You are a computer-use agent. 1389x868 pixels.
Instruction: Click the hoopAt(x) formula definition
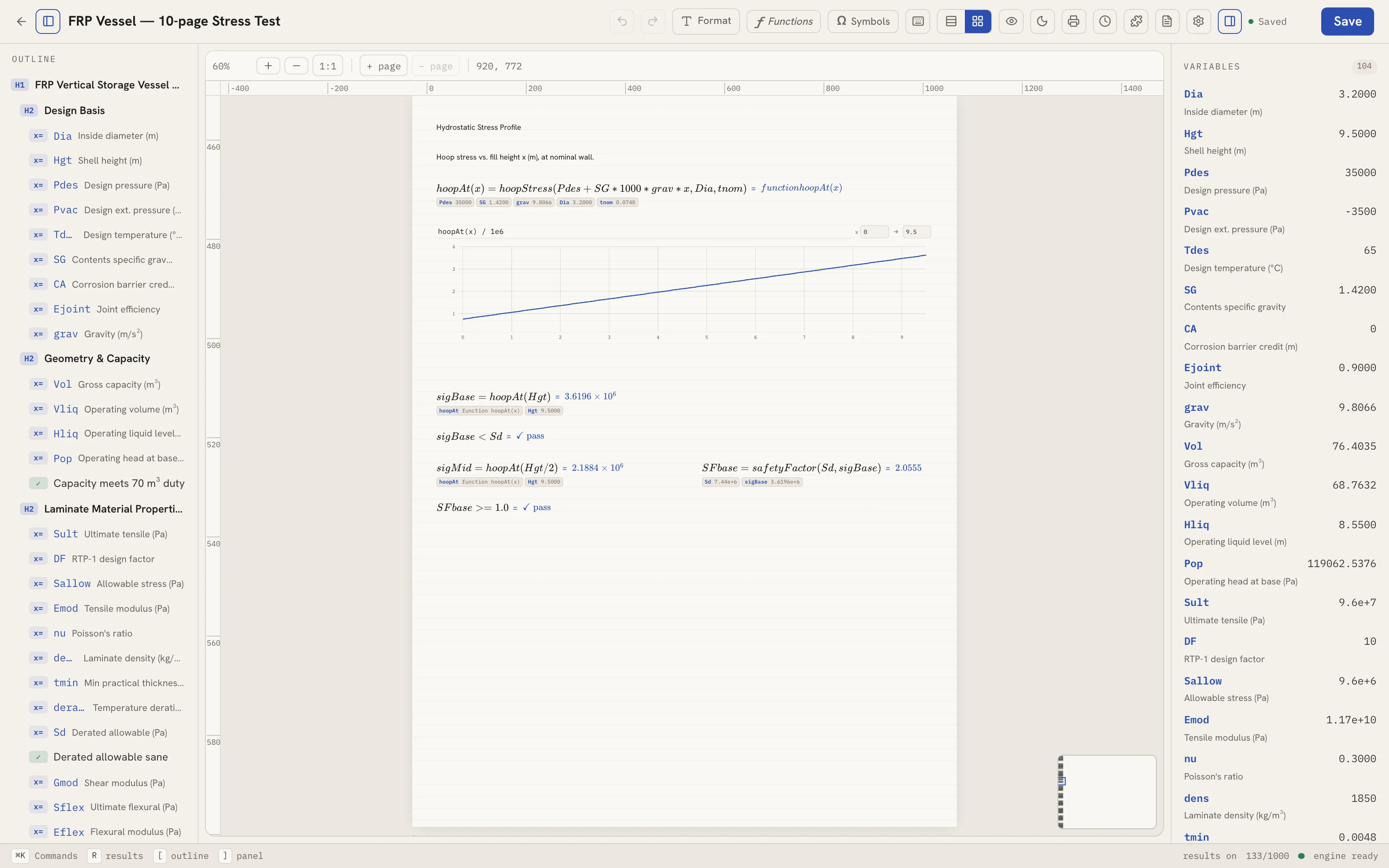591,188
